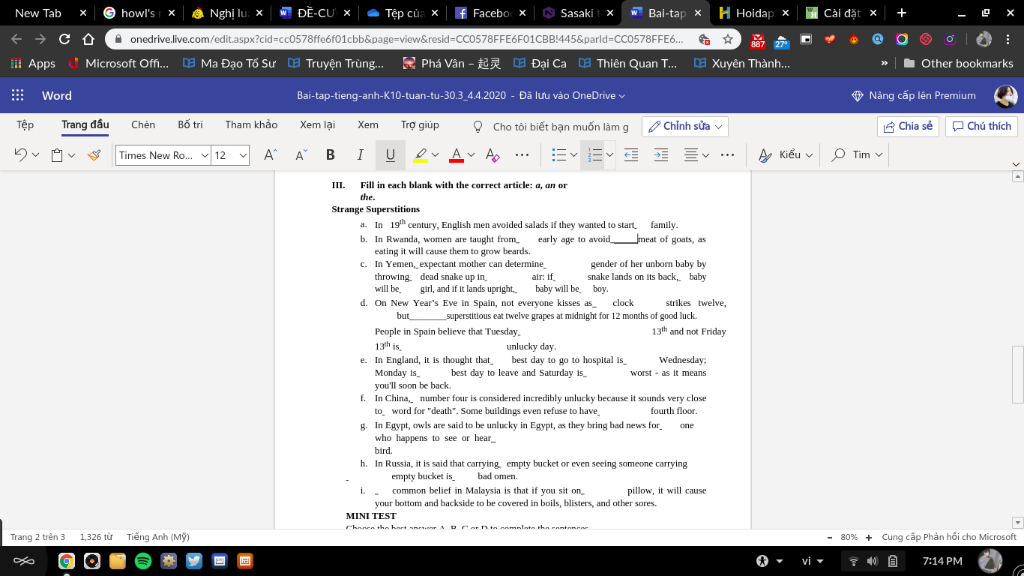Viewport: 1024px width, 576px height.
Task: Apply numbered list
Action: pos(594,155)
